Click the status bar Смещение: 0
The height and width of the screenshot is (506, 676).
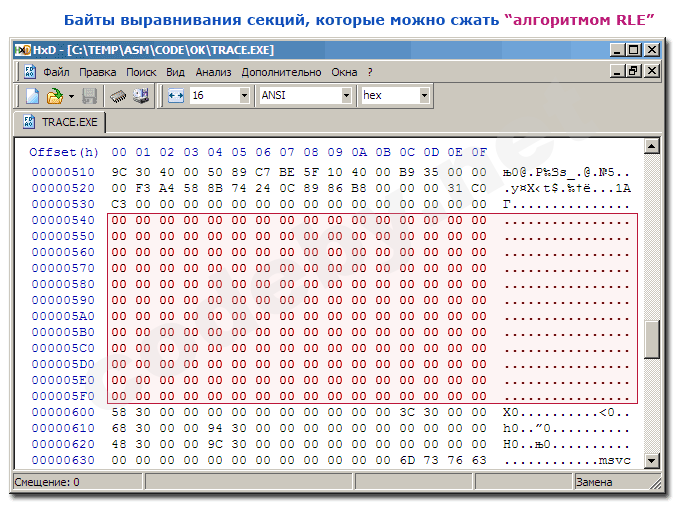click(x=47, y=482)
